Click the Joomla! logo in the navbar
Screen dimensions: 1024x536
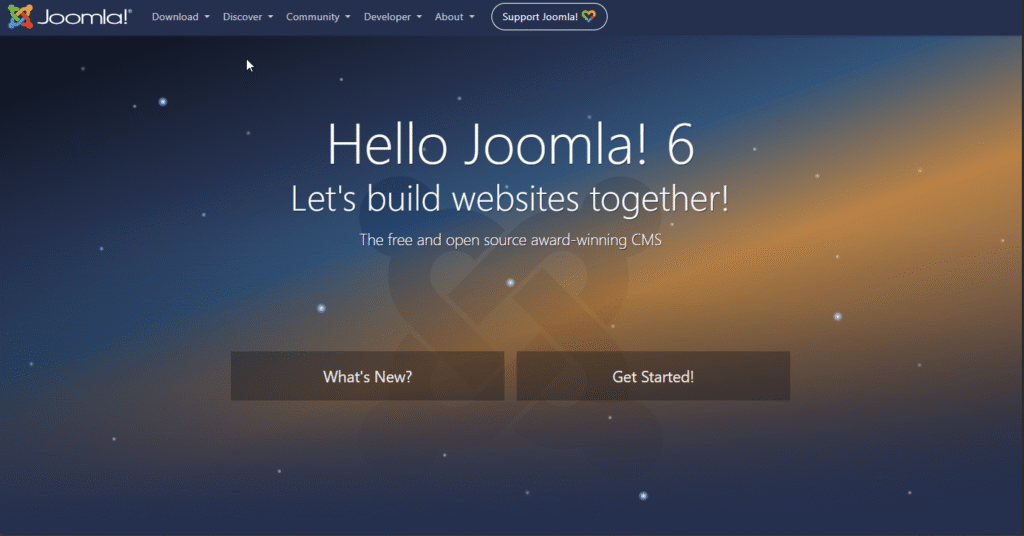(x=69, y=16)
